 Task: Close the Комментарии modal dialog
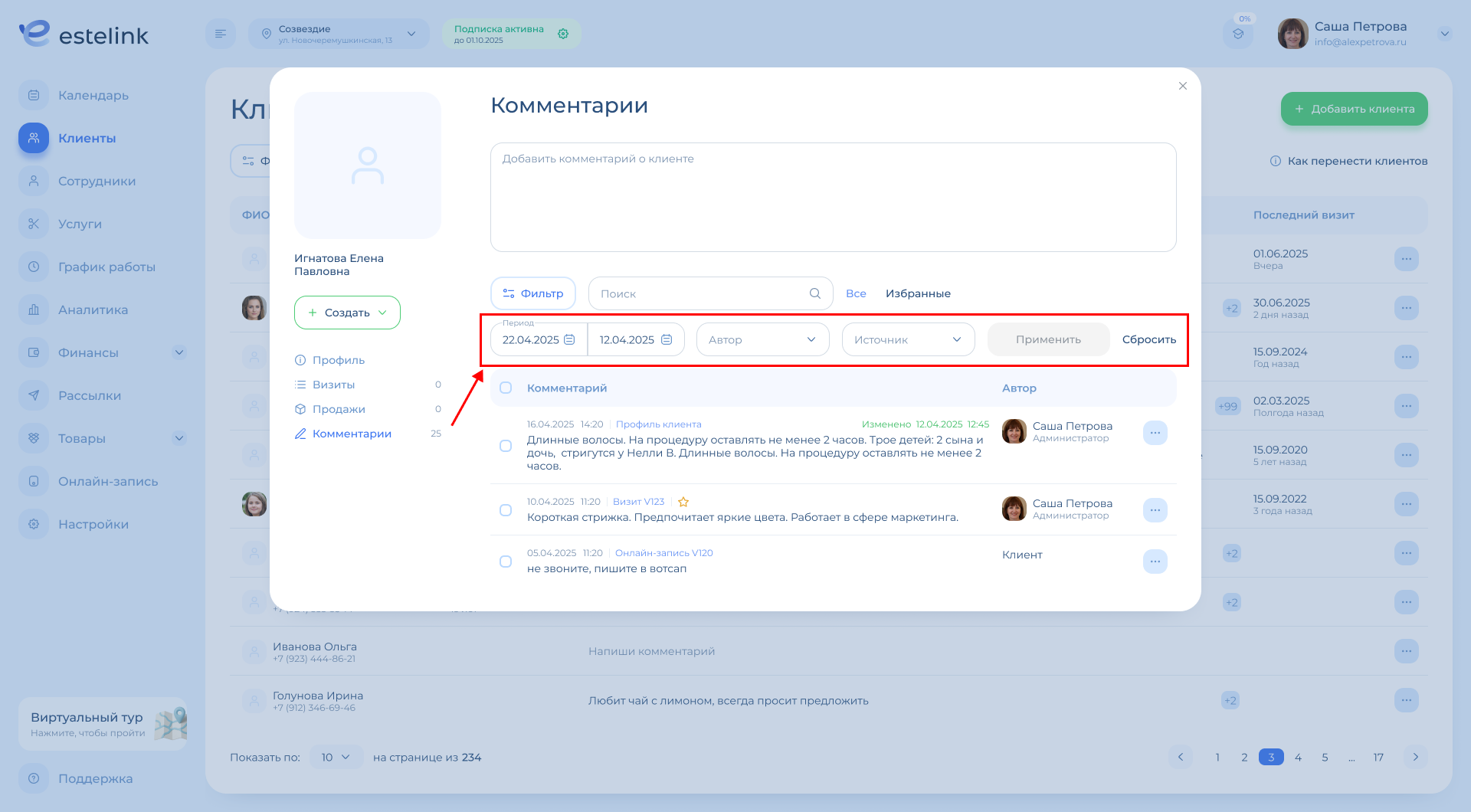pos(1182,86)
